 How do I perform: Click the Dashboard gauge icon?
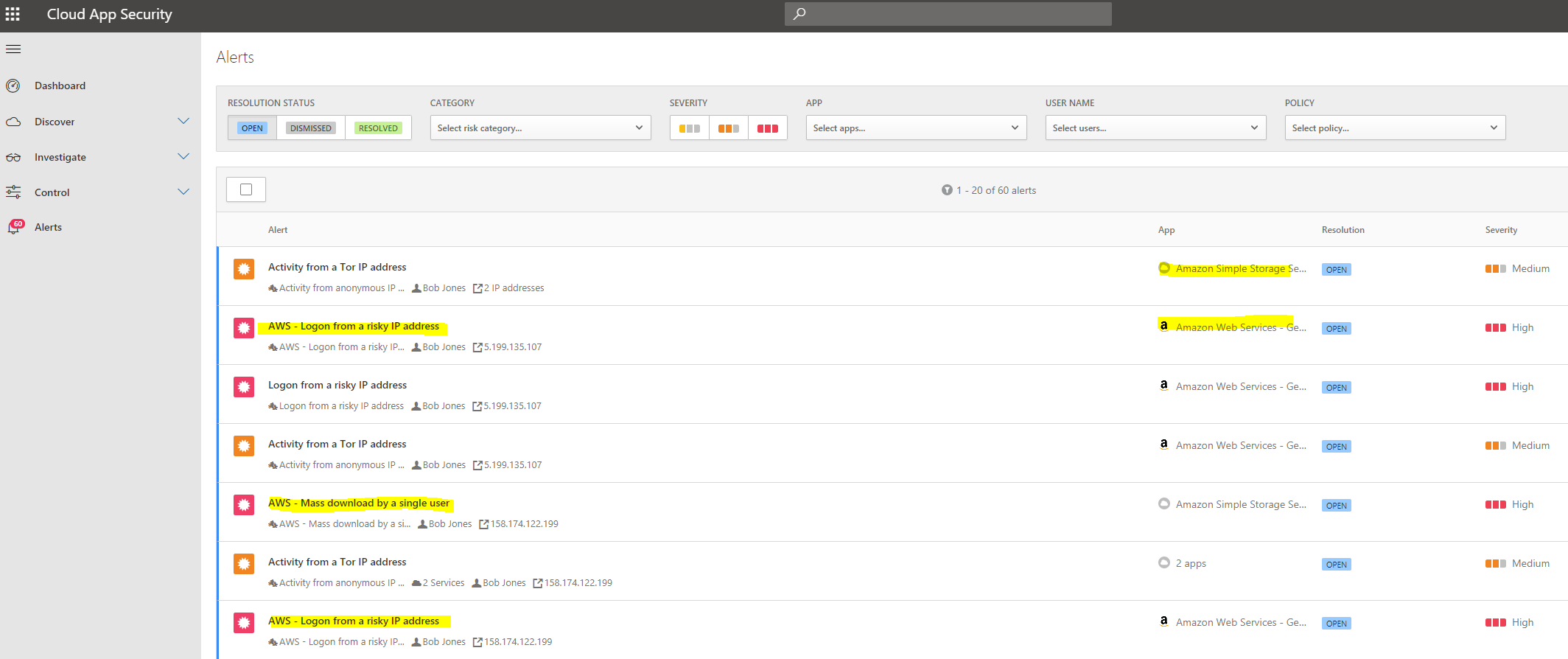coord(13,86)
